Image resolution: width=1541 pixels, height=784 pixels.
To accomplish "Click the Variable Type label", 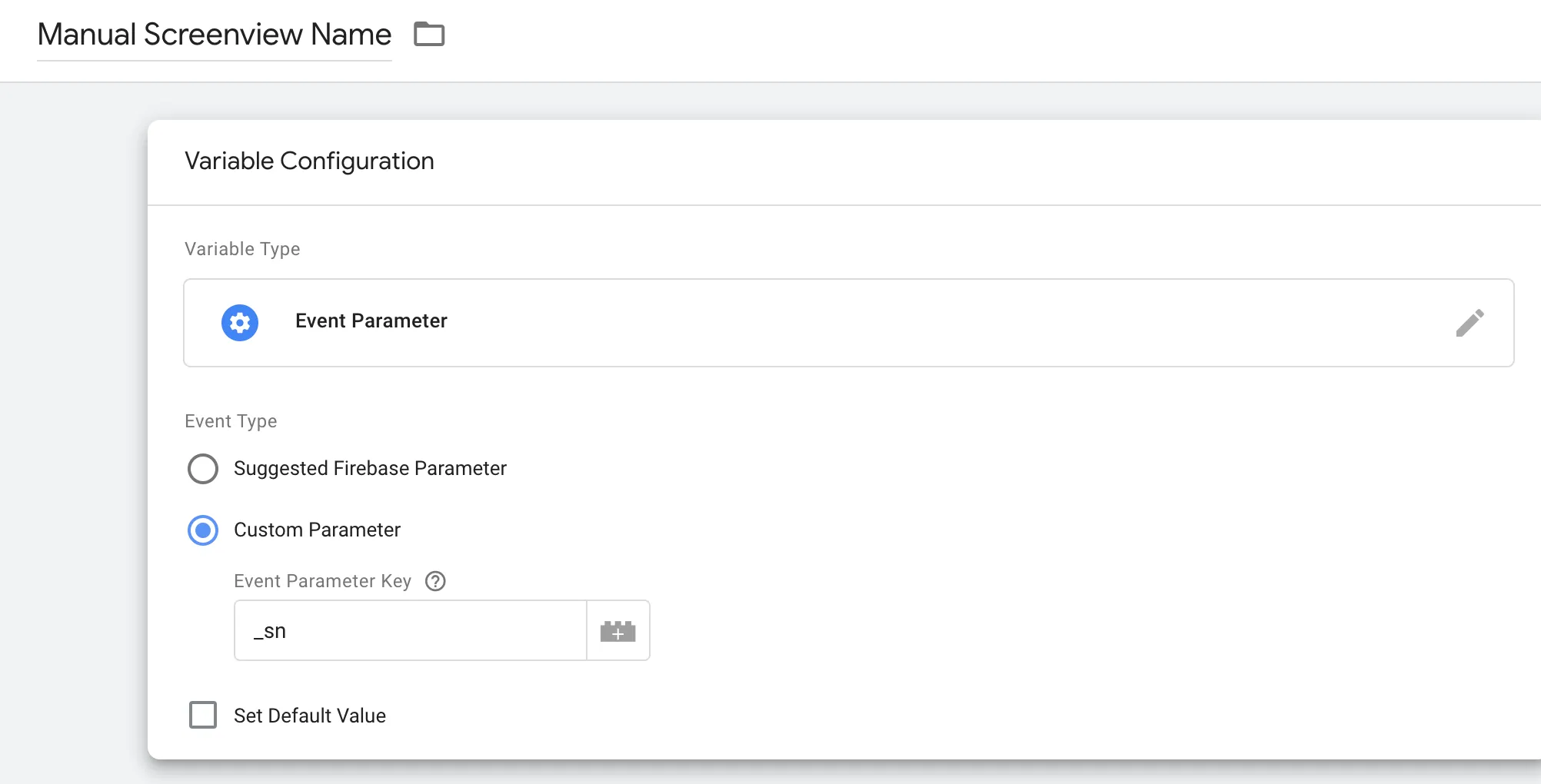I will click(x=242, y=249).
